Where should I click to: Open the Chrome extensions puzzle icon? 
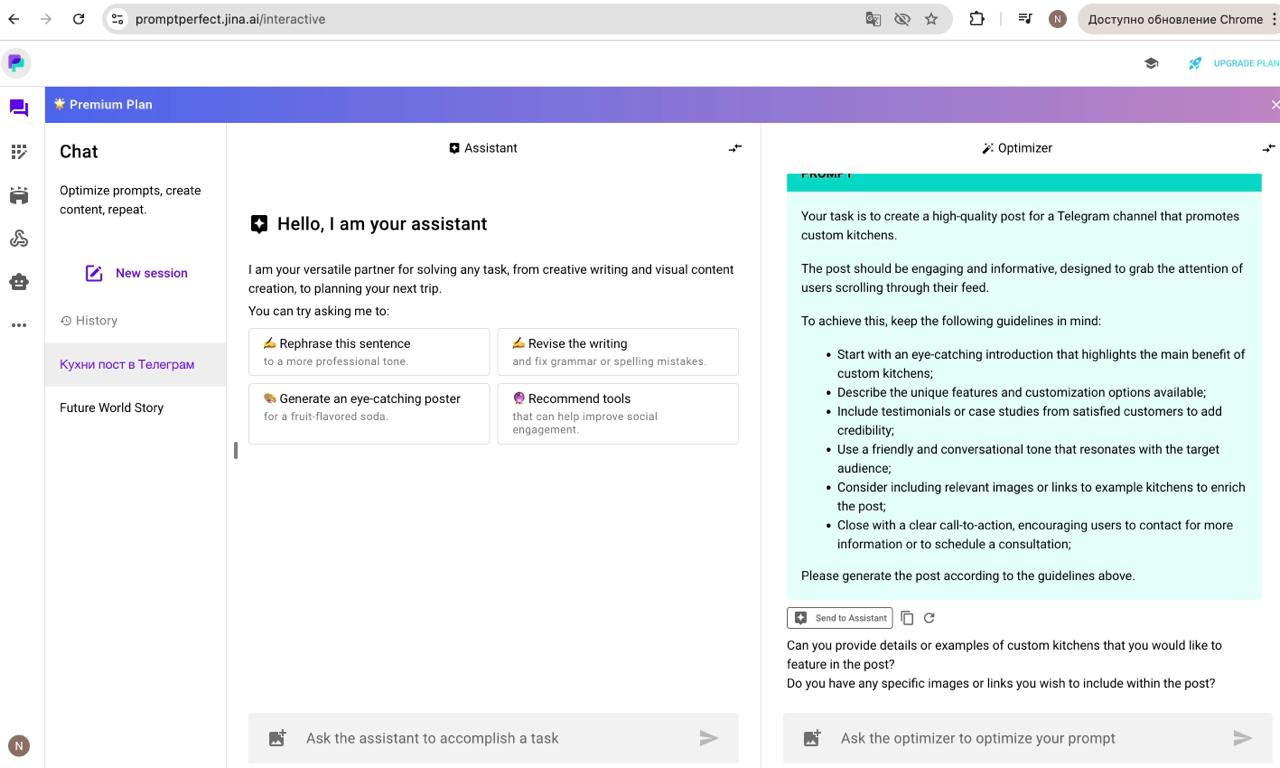tap(977, 19)
